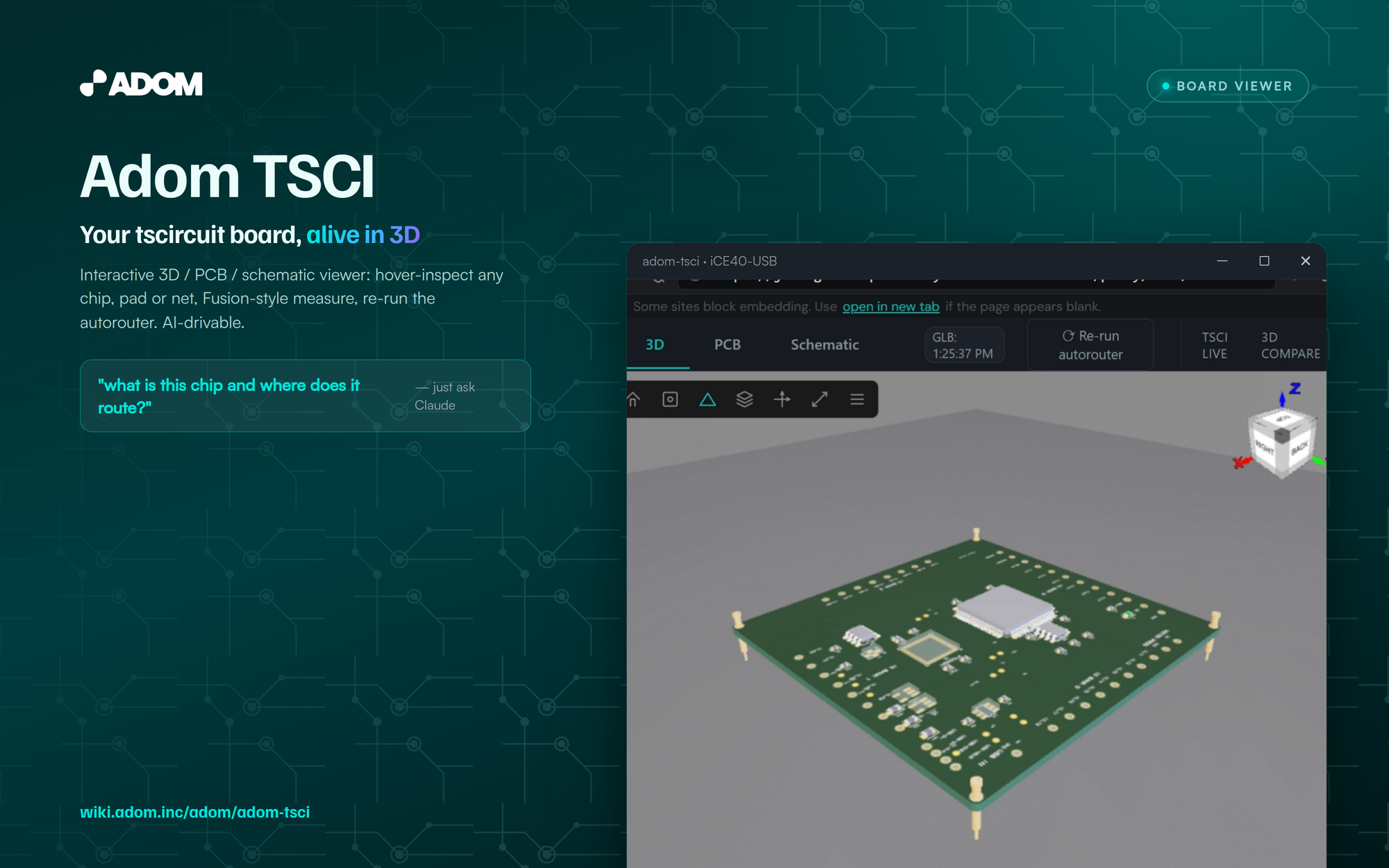Click the quoted chip question card
Image resolution: width=1389 pixels, height=868 pixels.
(305, 396)
